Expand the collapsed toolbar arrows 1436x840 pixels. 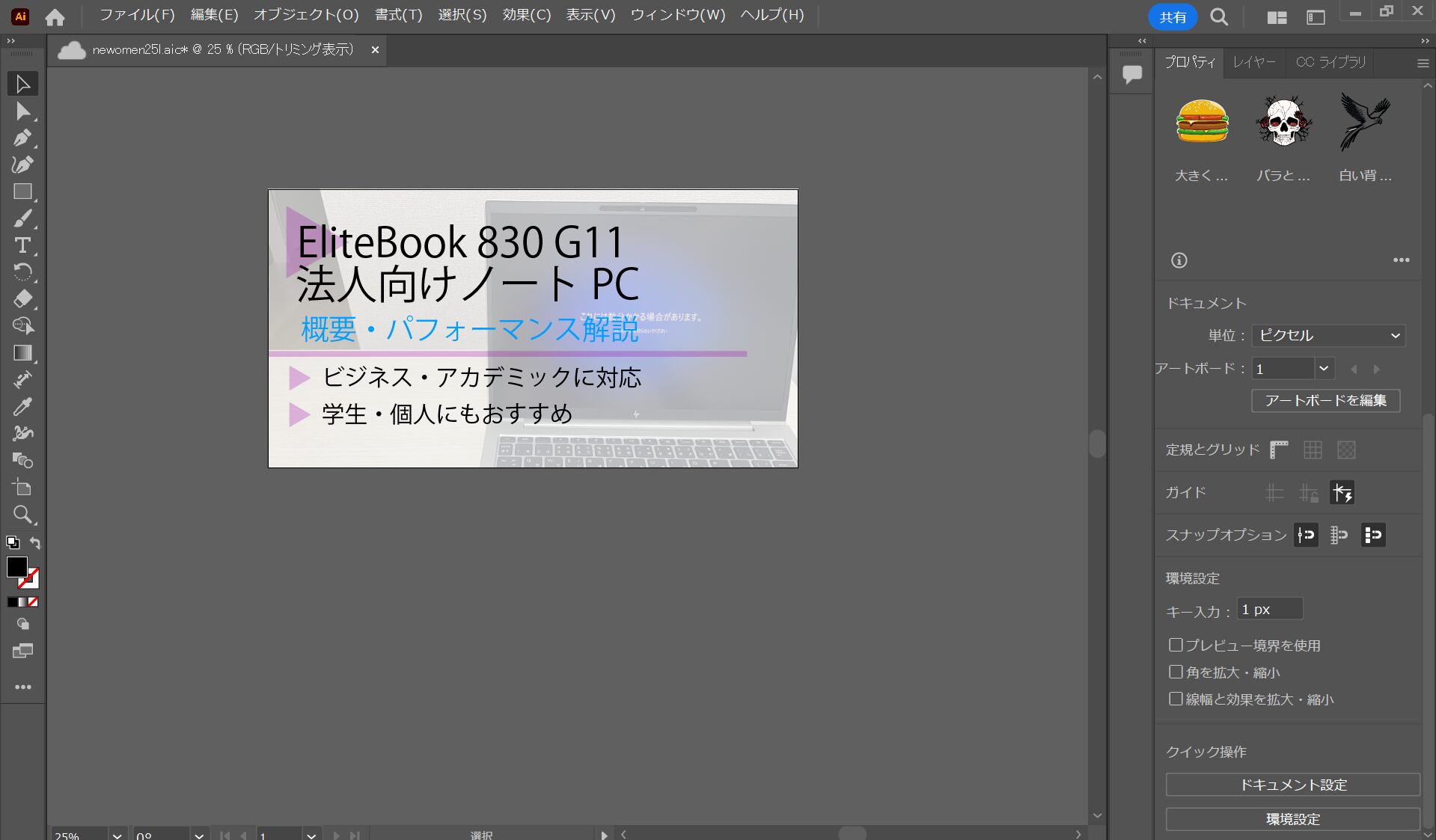11,41
